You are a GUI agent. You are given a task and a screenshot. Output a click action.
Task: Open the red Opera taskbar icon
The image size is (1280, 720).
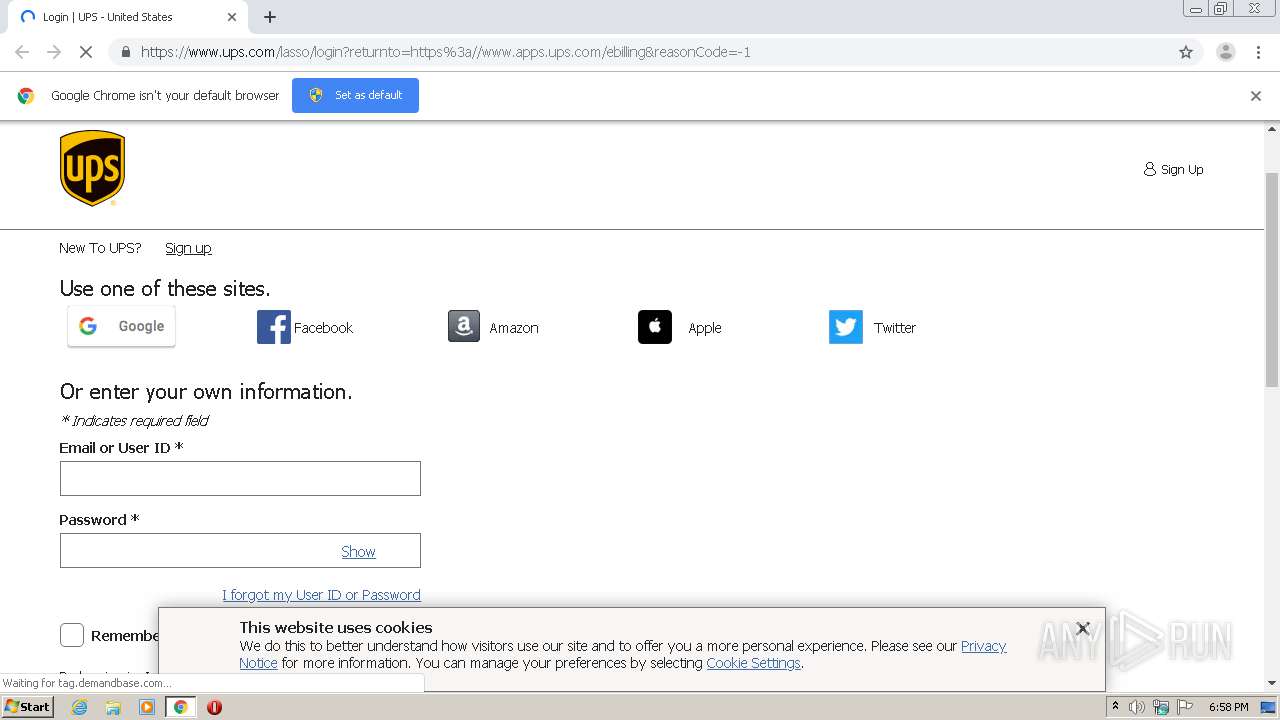(214, 707)
